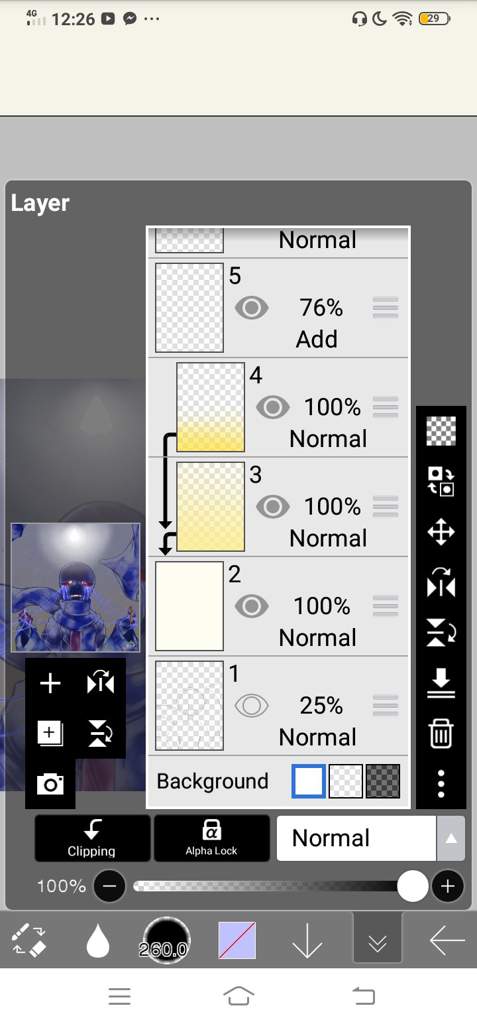Image resolution: width=477 pixels, height=1024 pixels.
Task: Select the blur droplet tool
Action: coord(98,941)
